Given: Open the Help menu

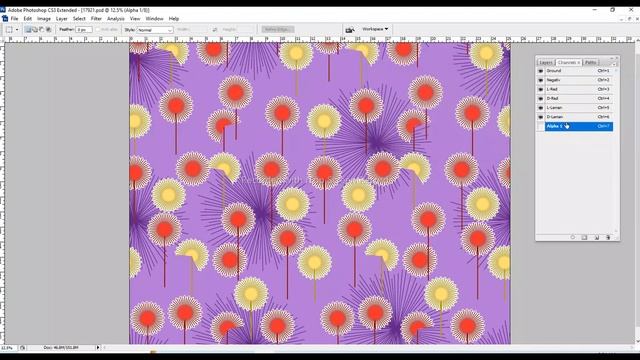Looking at the screenshot, I should pos(174,19).
